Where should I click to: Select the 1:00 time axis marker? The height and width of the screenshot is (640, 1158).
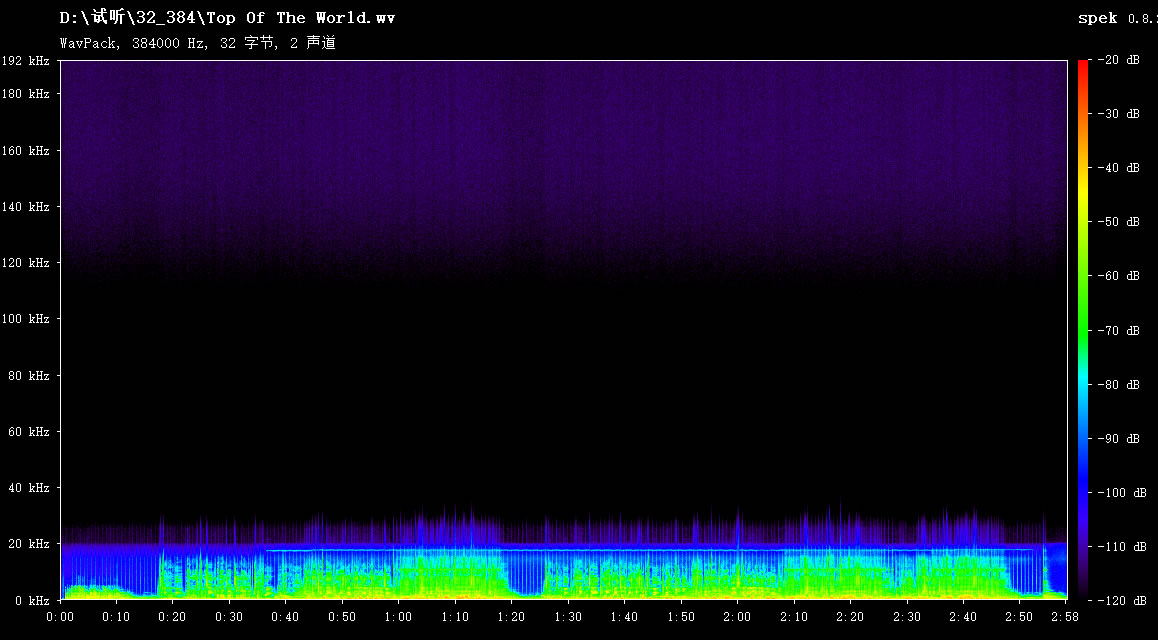click(x=399, y=617)
